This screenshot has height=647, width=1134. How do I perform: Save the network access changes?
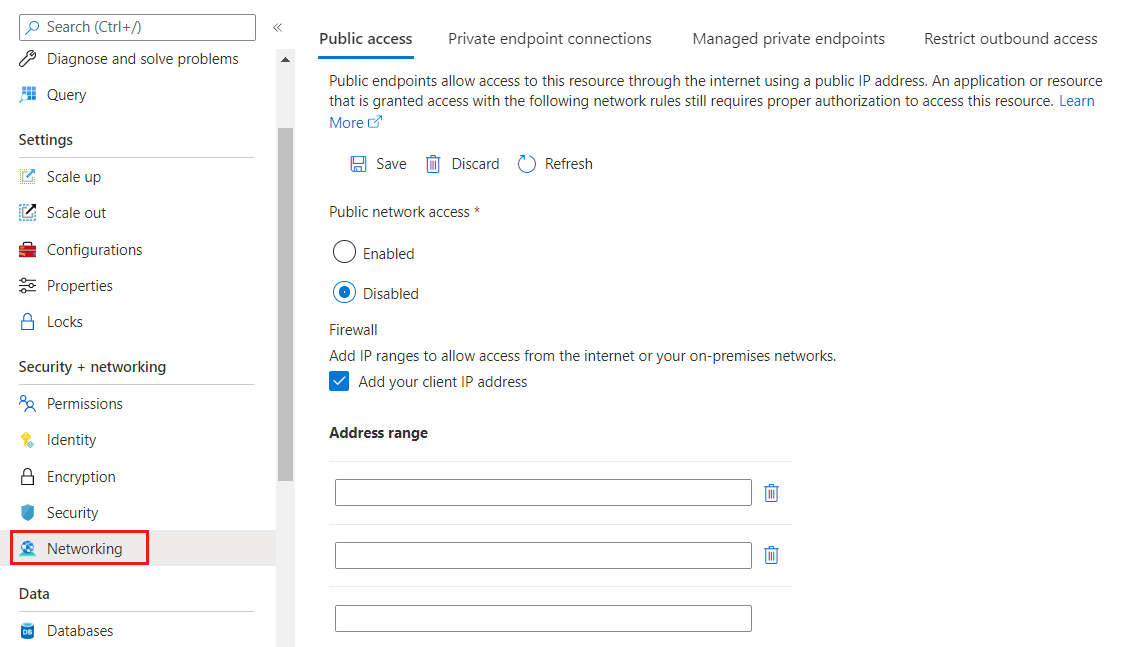click(x=378, y=163)
